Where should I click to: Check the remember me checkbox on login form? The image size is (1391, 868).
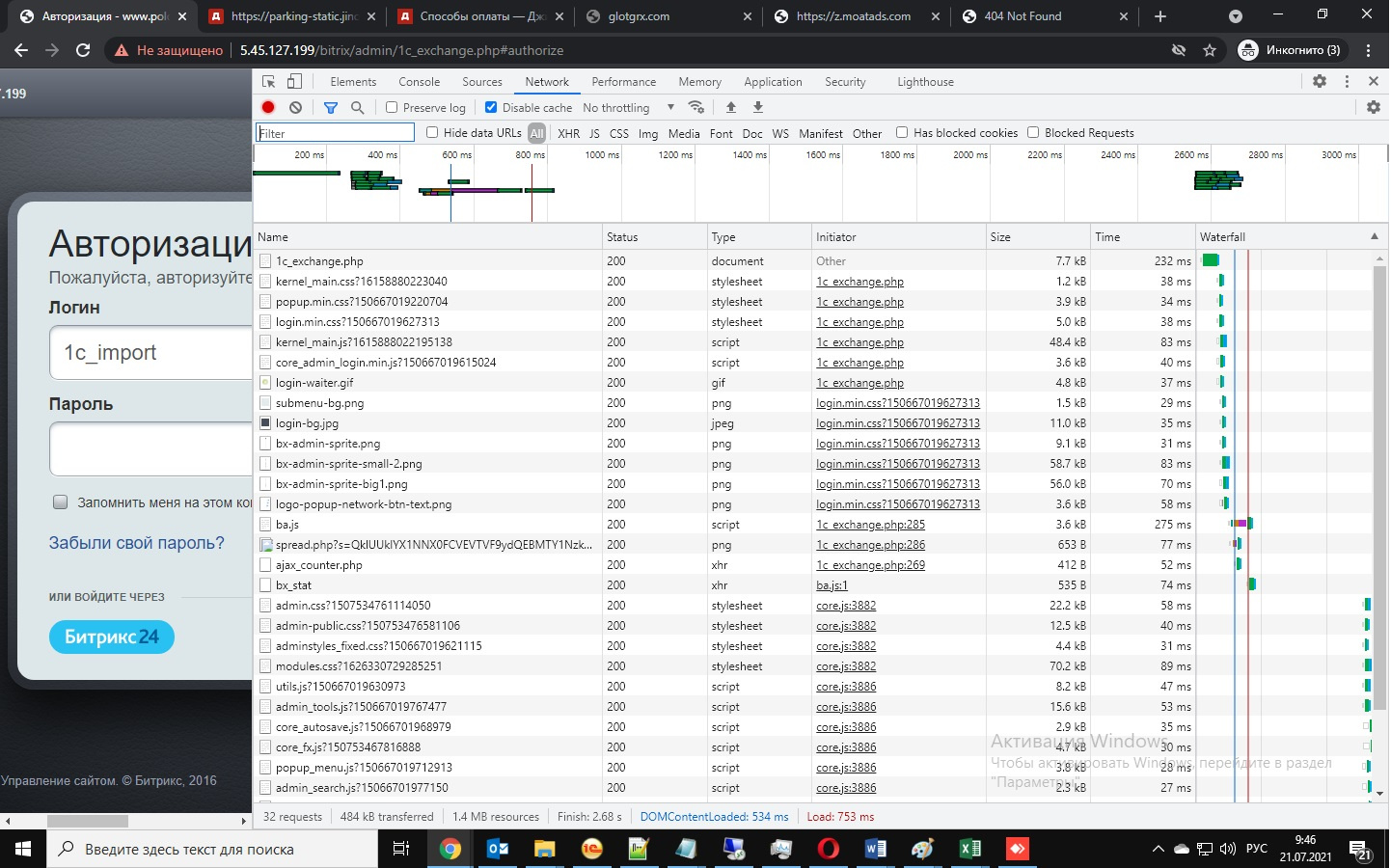coord(61,502)
